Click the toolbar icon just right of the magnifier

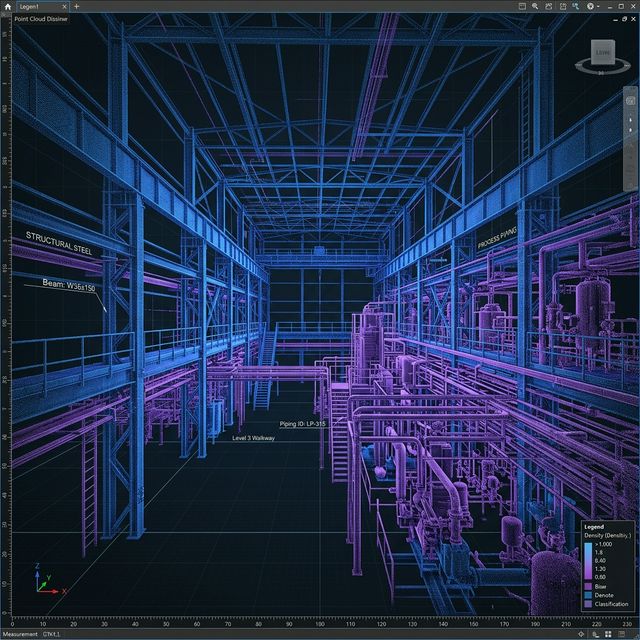click(x=549, y=6)
